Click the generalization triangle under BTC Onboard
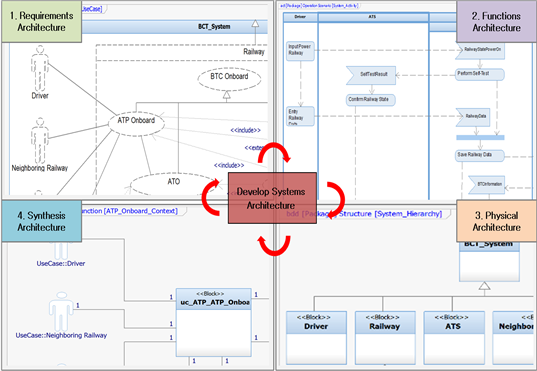537x371 pixels. pyautogui.click(x=227, y=95)
